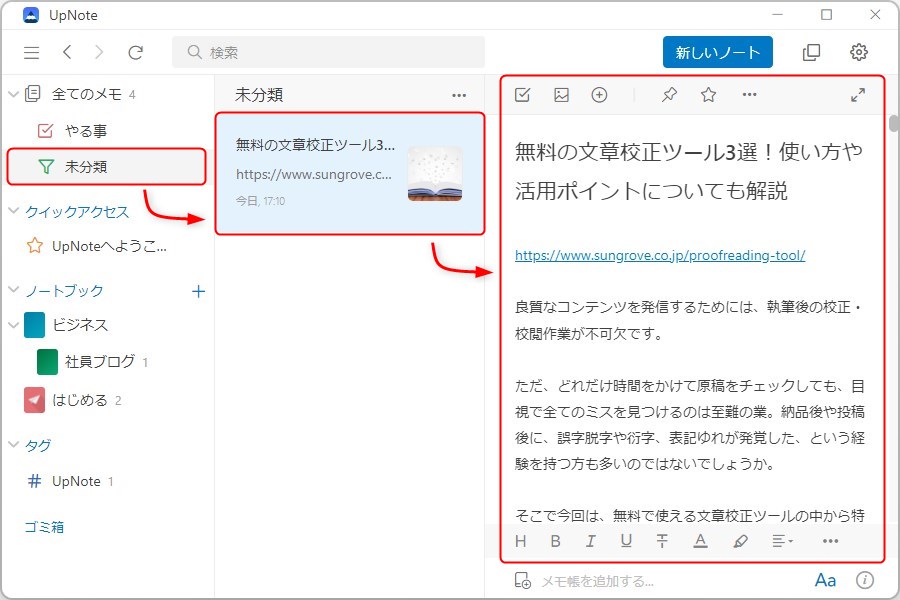Select the 未分類 filter
This screenshot has width=900, height=600.
point(106,167)
